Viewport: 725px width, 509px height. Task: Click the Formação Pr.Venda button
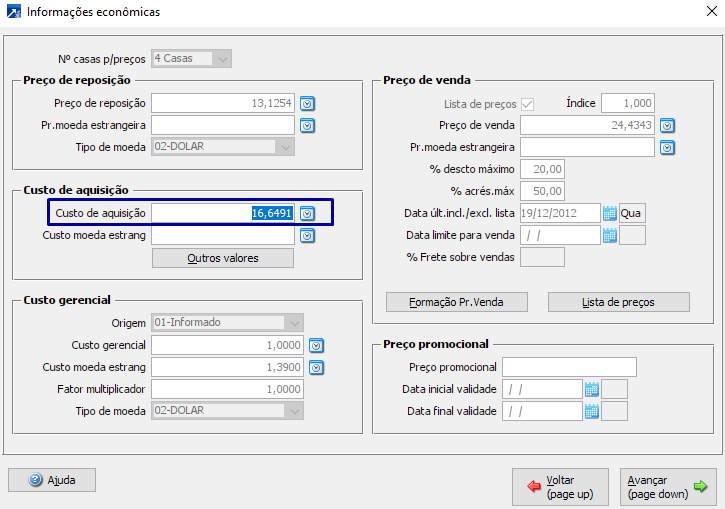pyautogui.click(x=456, y=302)
